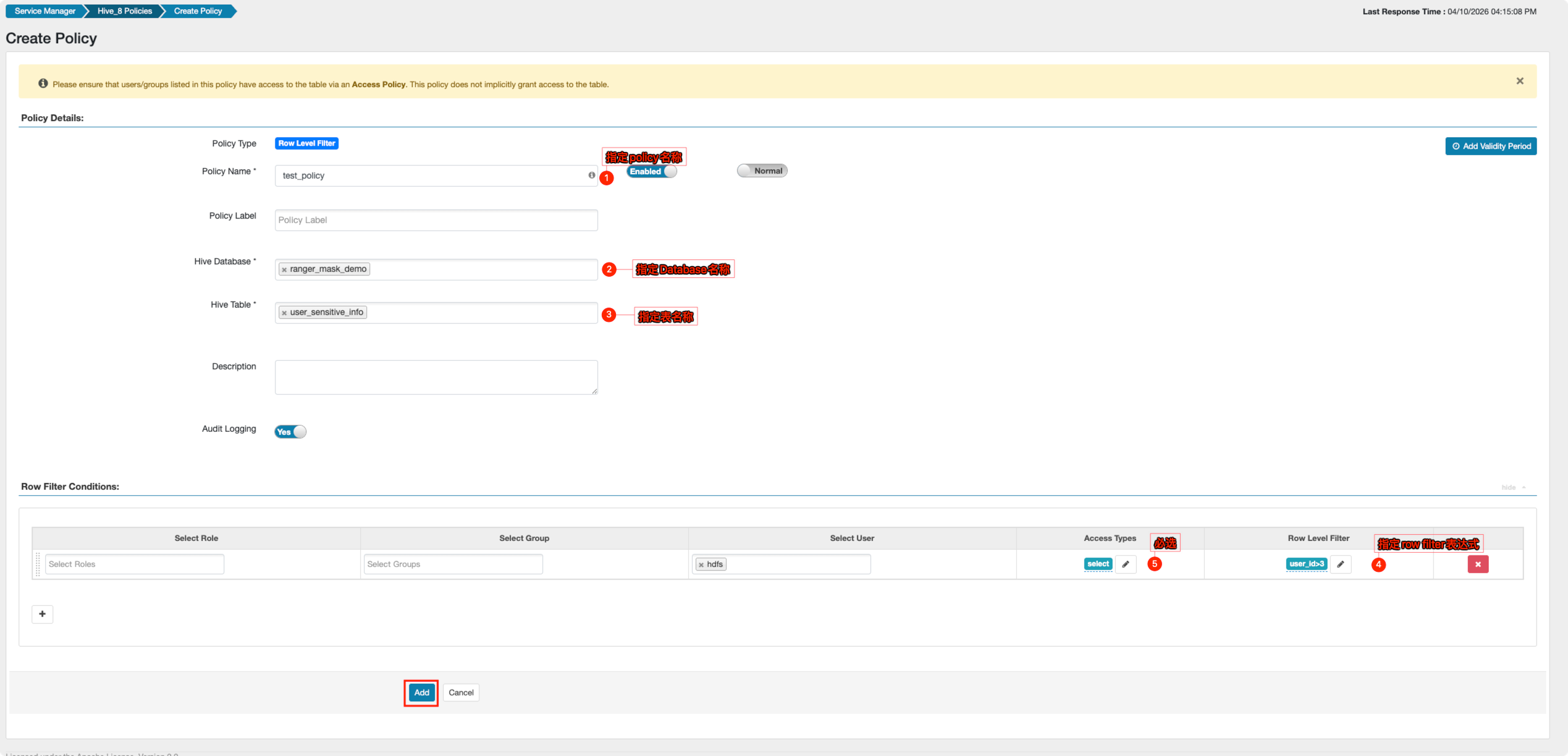Add new row filter condition plus
The height and width of the screenshot is (756, 1568).
point(42,613)
